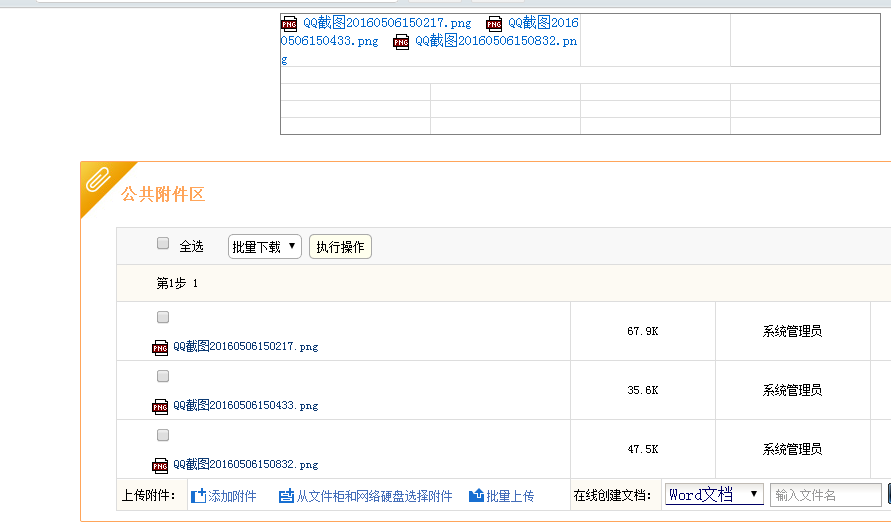The image size is (891, 526).
Task: Click PNG icon beside QQ截图20160506150217.png in attachment list
Action: pos(160,347)
